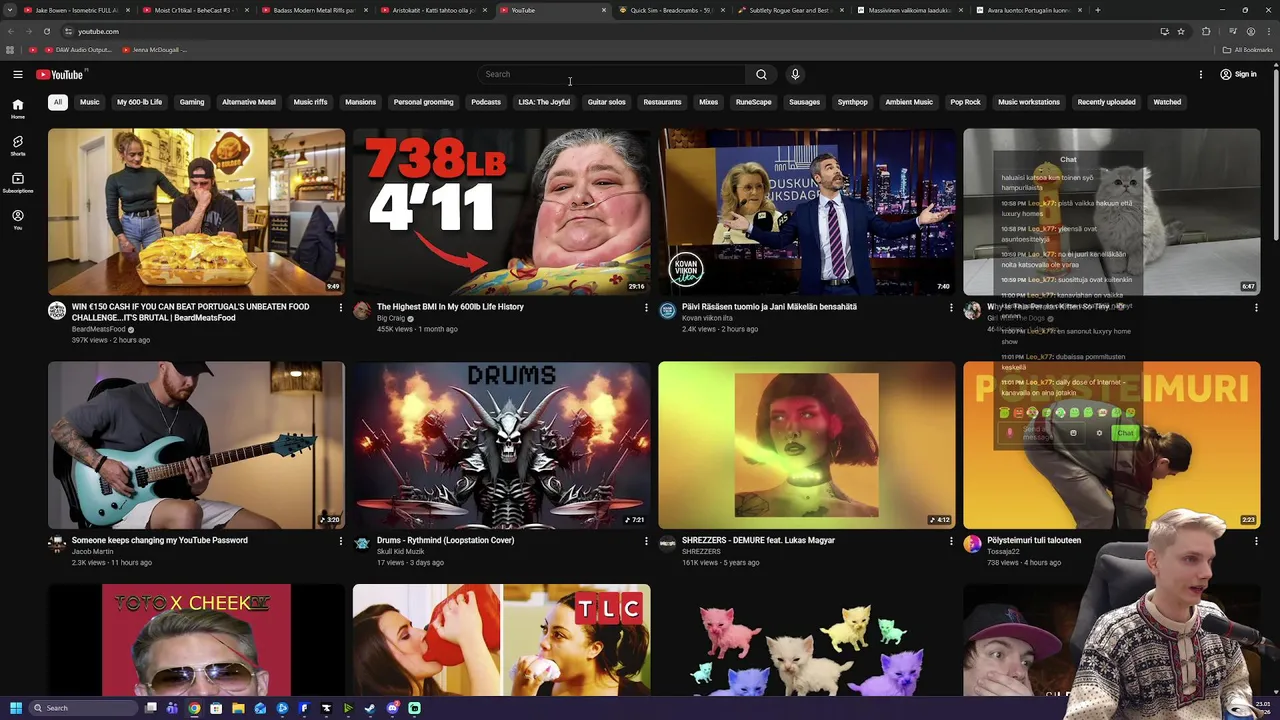This screenshot has width=1280, height=720.
Task: Open options menu for Päivi Räsäsen video
Action: (951, 308)
